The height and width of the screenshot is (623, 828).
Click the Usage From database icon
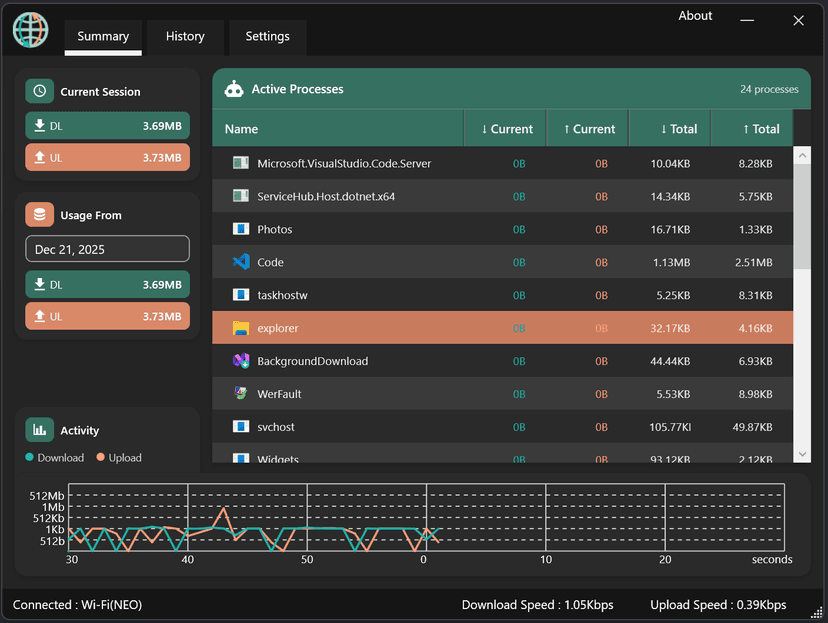(40, 215)
